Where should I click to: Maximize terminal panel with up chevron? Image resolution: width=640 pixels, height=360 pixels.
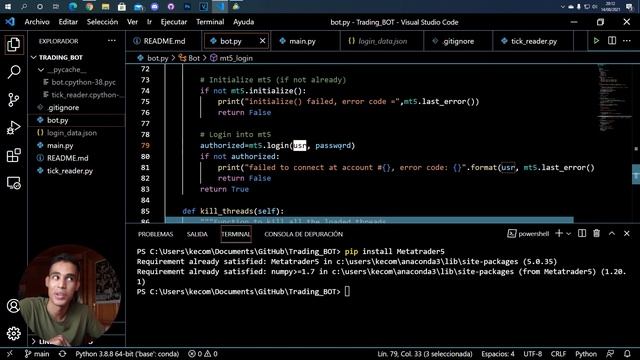pyautogui.click(x=612, y=233)
